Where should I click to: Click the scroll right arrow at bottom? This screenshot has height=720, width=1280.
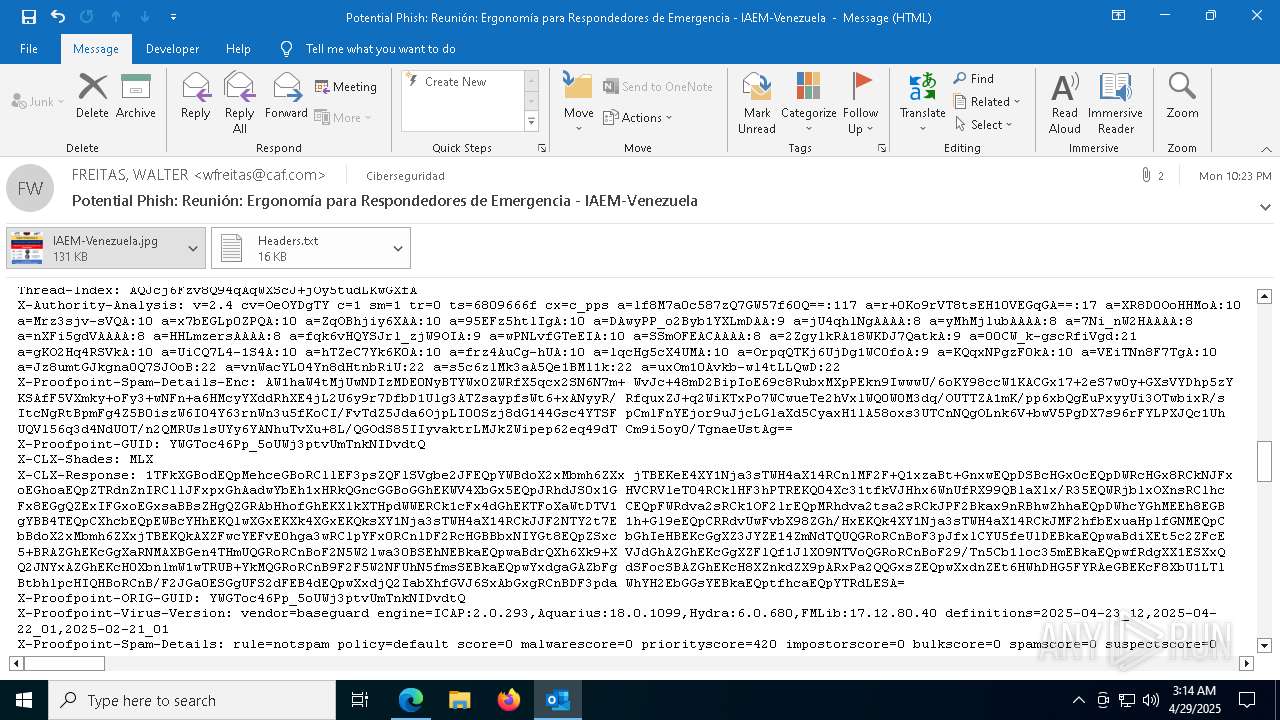point(1246,663)
